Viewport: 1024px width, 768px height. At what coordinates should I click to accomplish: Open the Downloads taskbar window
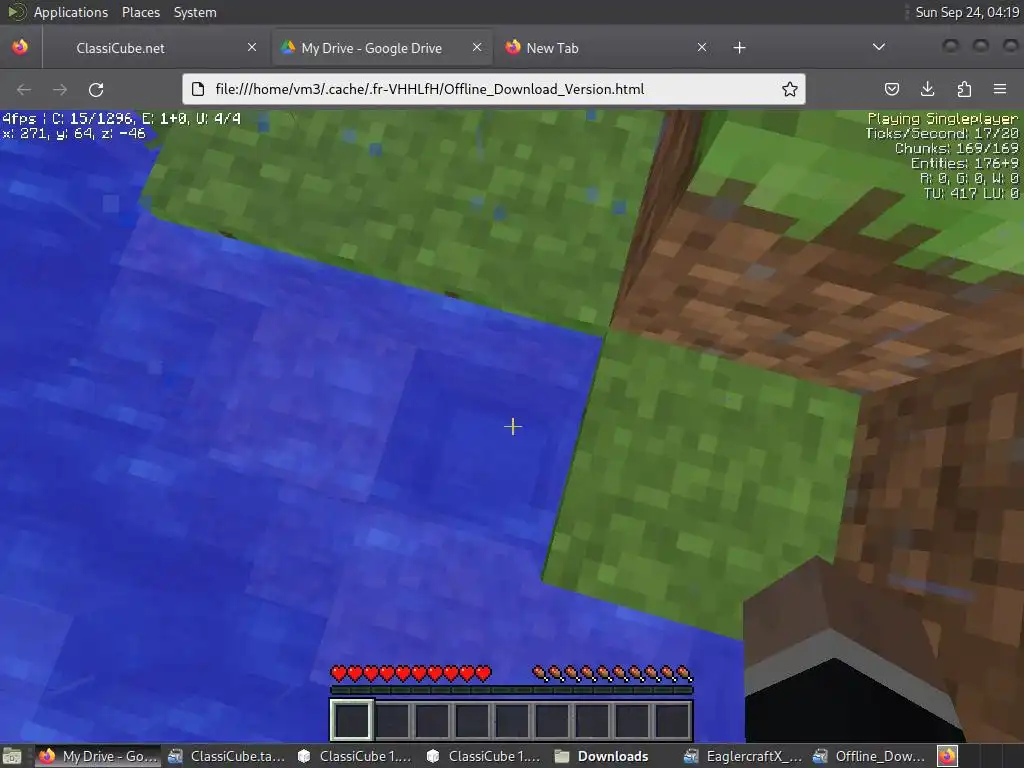click(x=601, y=756)
